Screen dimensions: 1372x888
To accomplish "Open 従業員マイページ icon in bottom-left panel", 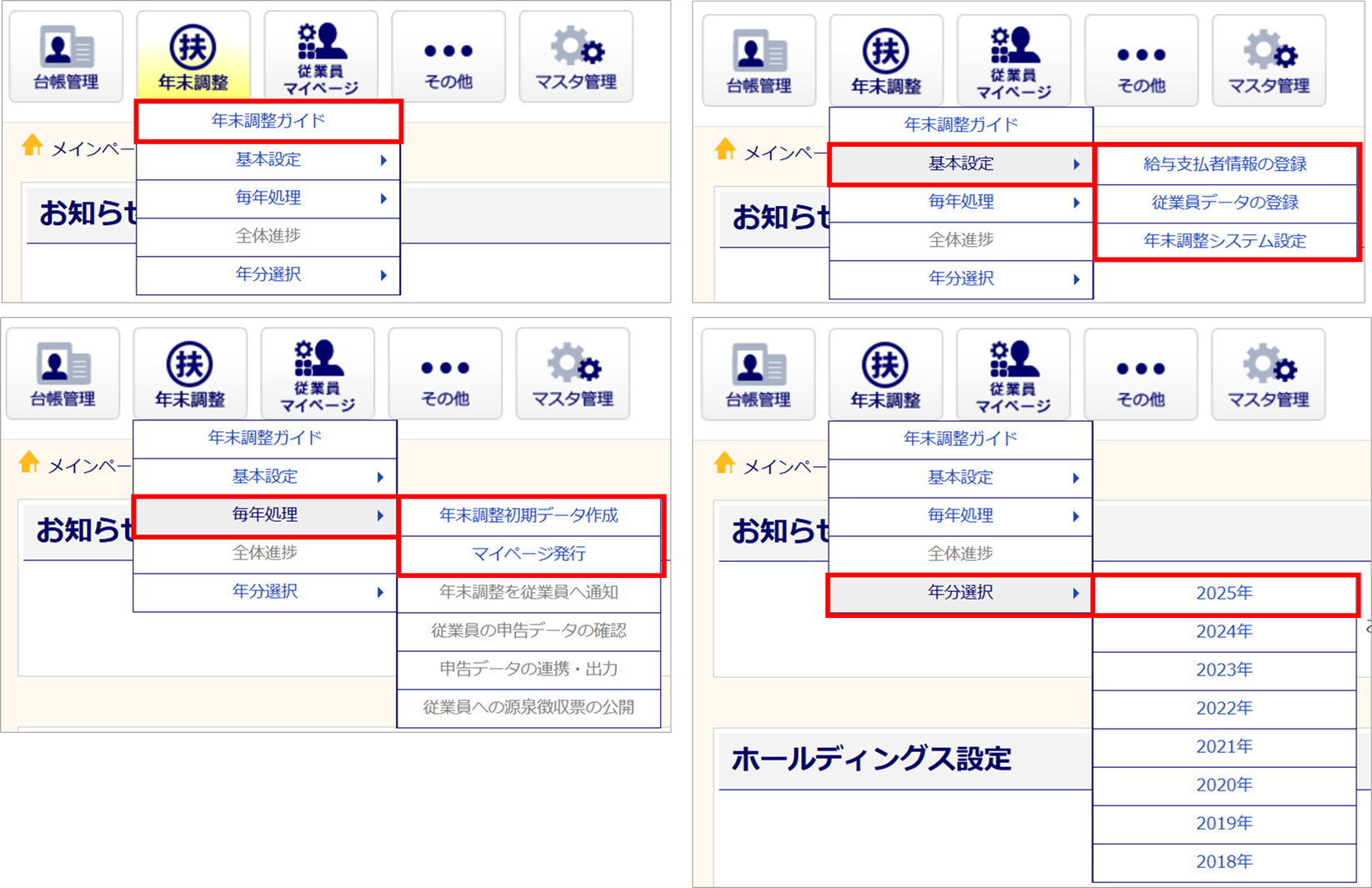I will click(318, 374).
